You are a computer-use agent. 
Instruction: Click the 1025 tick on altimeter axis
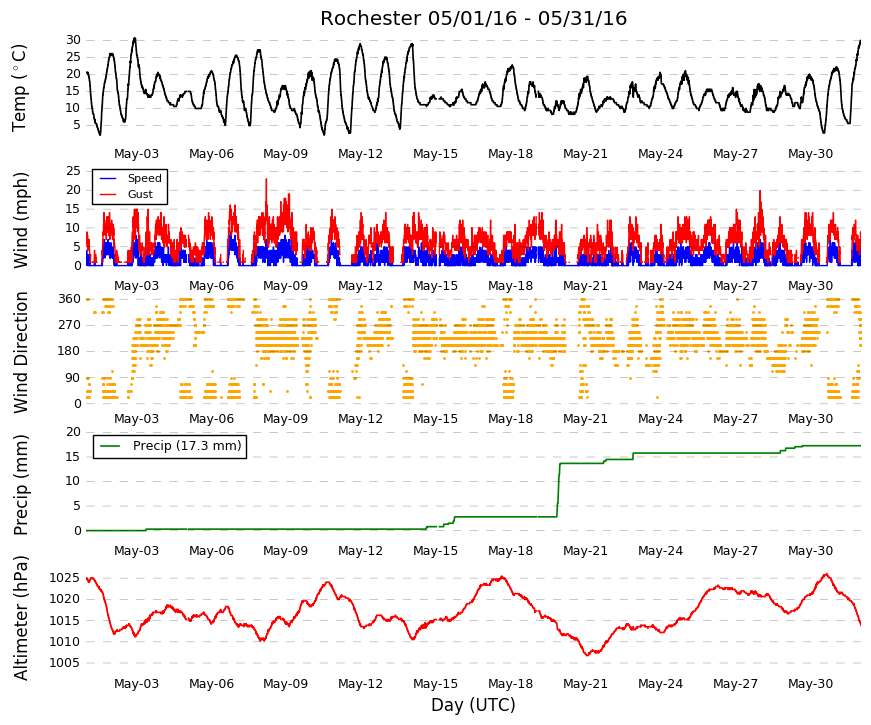pos(64,578)
